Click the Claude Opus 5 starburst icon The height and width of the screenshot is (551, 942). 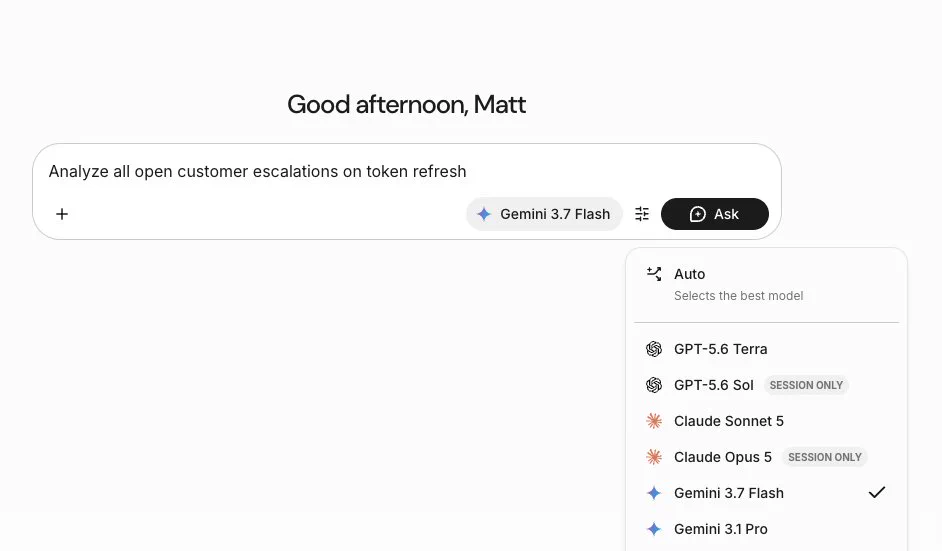654,457
